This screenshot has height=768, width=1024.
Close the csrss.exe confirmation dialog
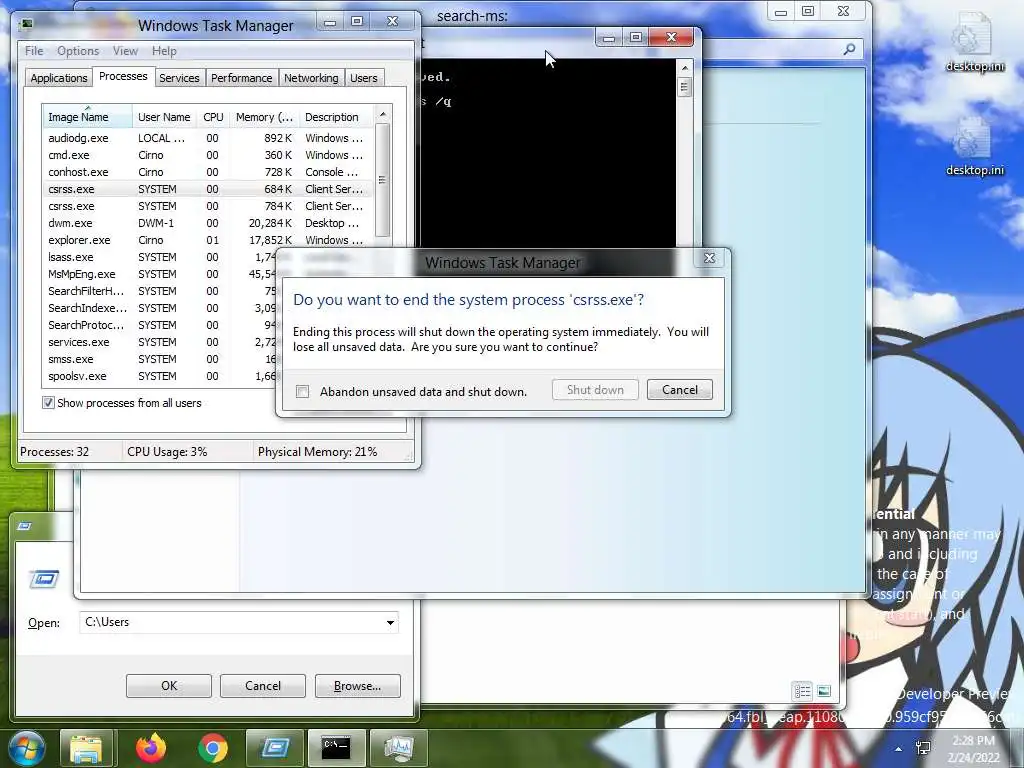point(709,258)
